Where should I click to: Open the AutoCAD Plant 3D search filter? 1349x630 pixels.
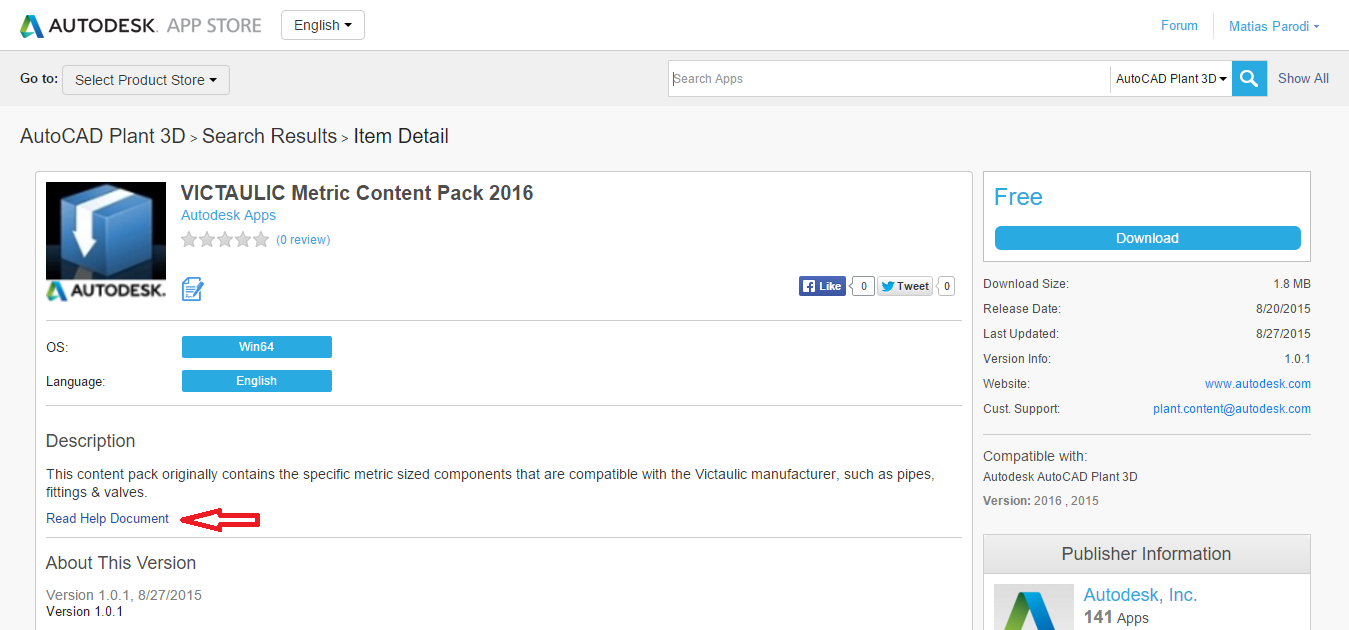point(1170,79)
